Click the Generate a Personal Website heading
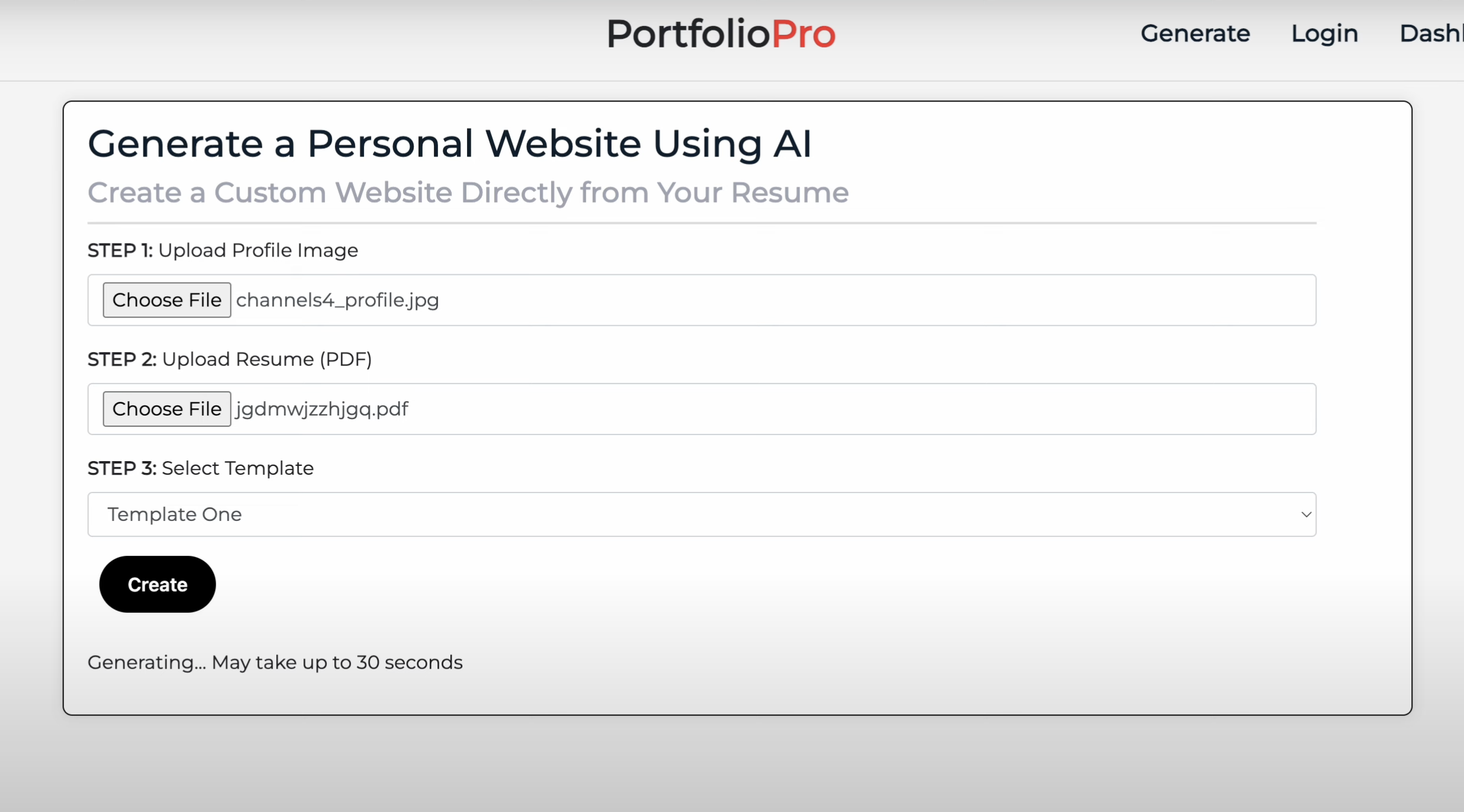This screenshot has width=1464, height=812. pos(449,144)
